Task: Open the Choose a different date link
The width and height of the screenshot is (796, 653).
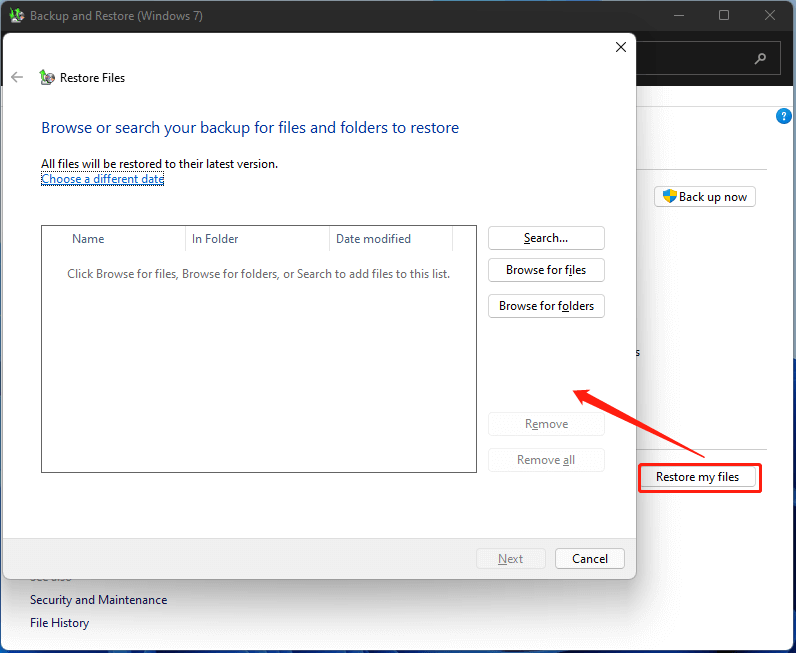Action: pos(103,179)
